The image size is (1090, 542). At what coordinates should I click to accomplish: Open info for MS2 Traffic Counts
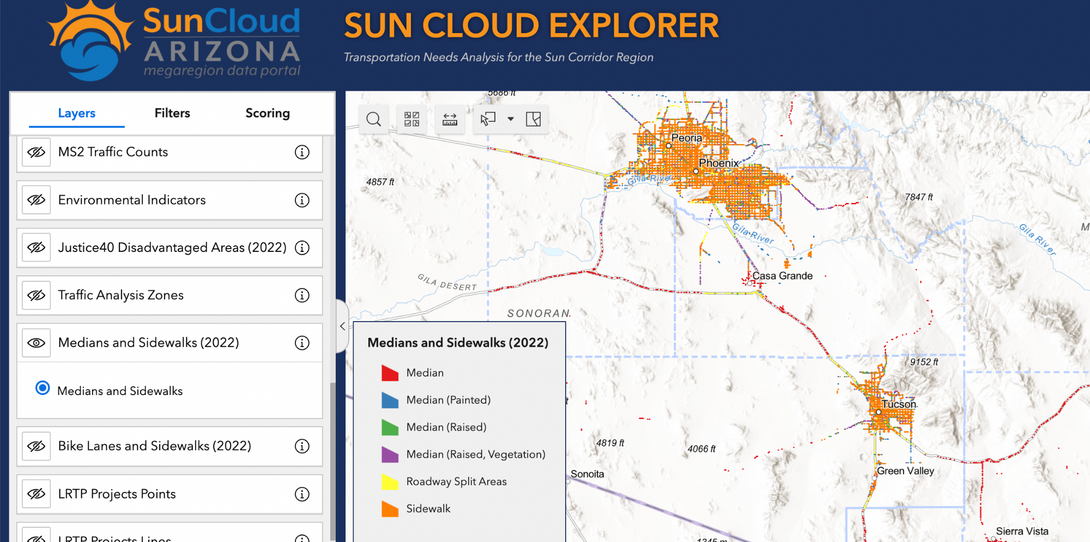[x=302, y=151]
